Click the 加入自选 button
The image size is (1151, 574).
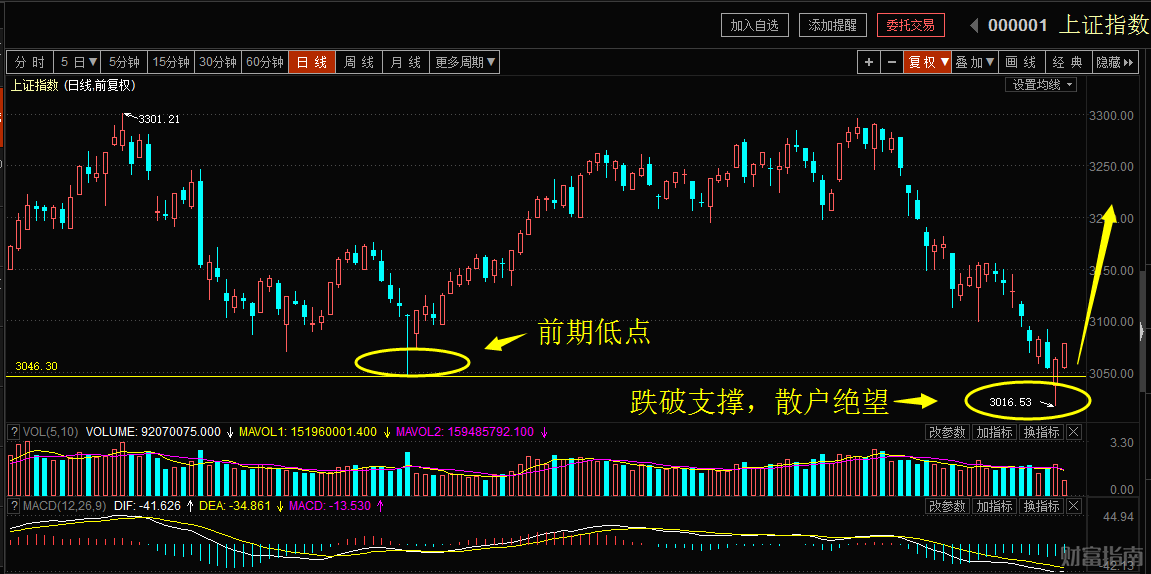click(755, 25)
